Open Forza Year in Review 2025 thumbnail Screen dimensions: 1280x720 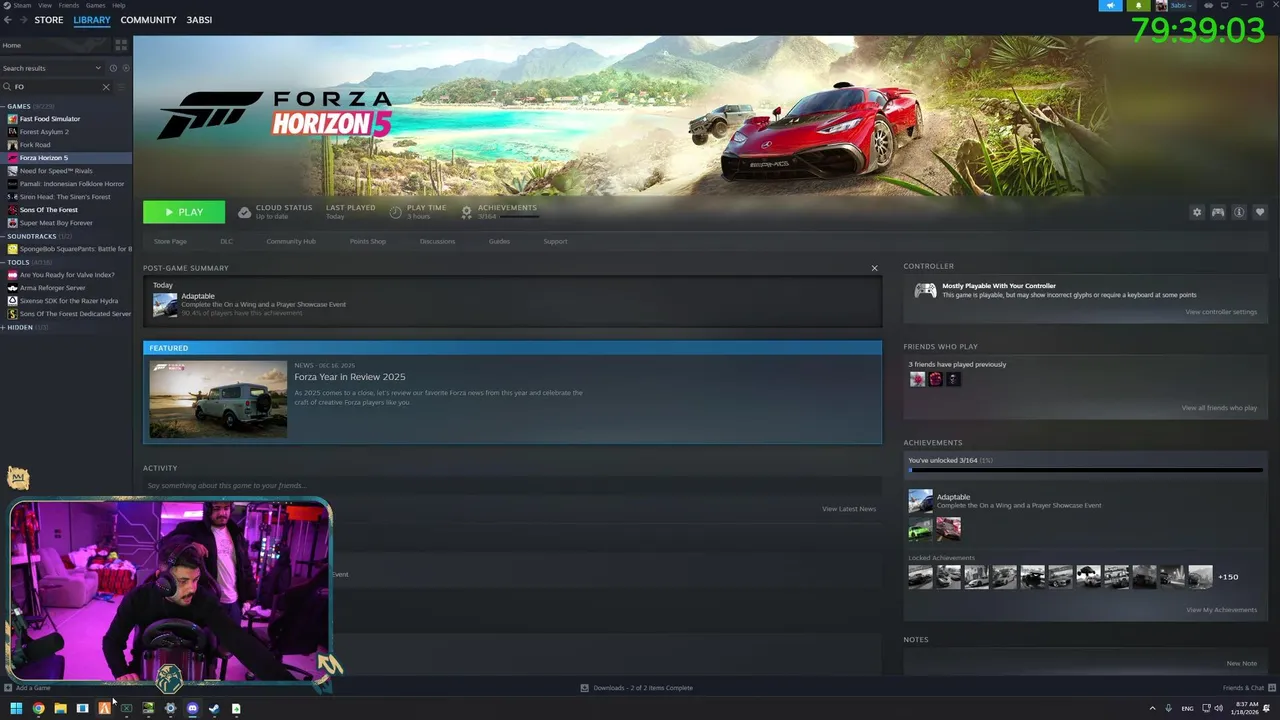[x=218, y=399]
